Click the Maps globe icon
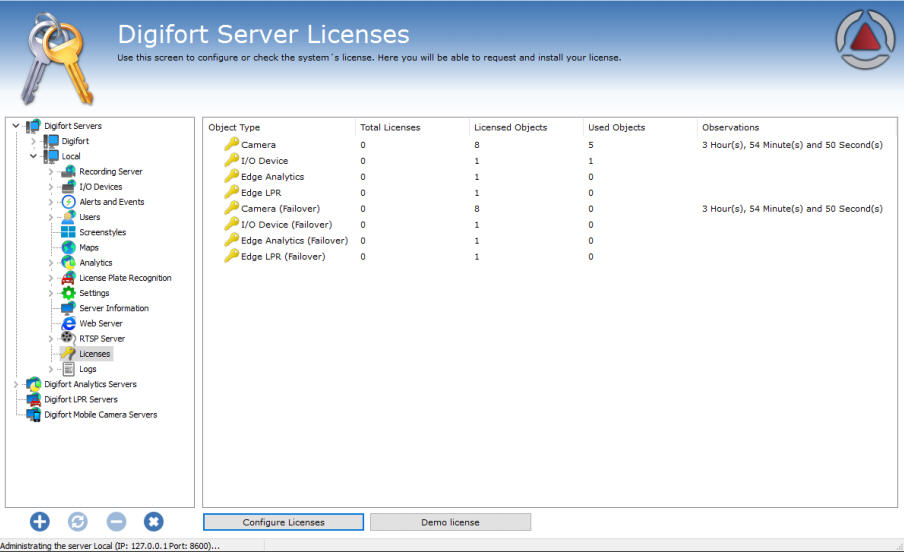The image size is (904, 552). [68, 247]
